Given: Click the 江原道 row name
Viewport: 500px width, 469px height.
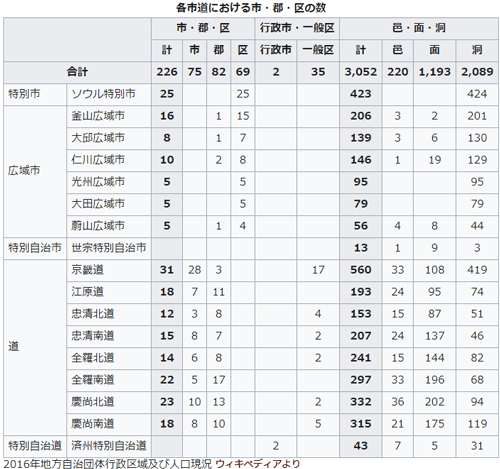Looking at the screenshot, I should click(87, 292).
